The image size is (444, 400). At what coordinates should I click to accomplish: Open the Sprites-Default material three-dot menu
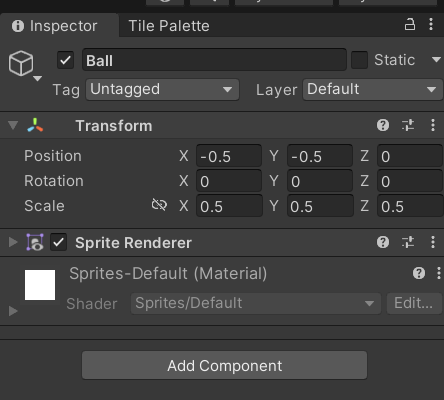click(x=439, y=273)
